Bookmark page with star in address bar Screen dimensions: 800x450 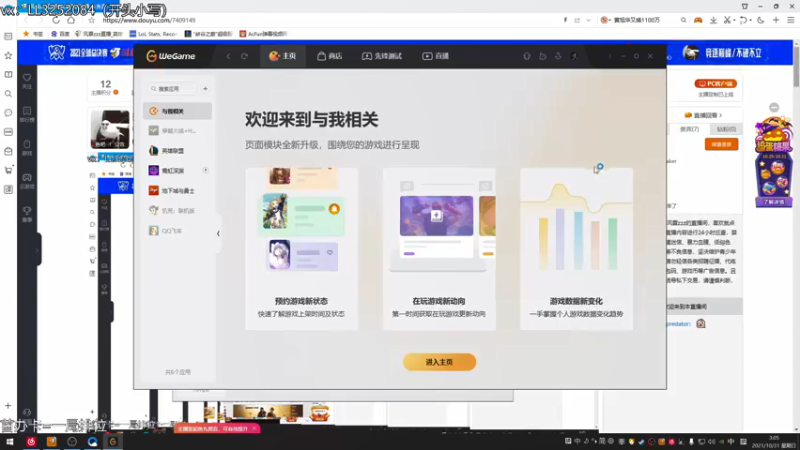[x=91, y=20]
